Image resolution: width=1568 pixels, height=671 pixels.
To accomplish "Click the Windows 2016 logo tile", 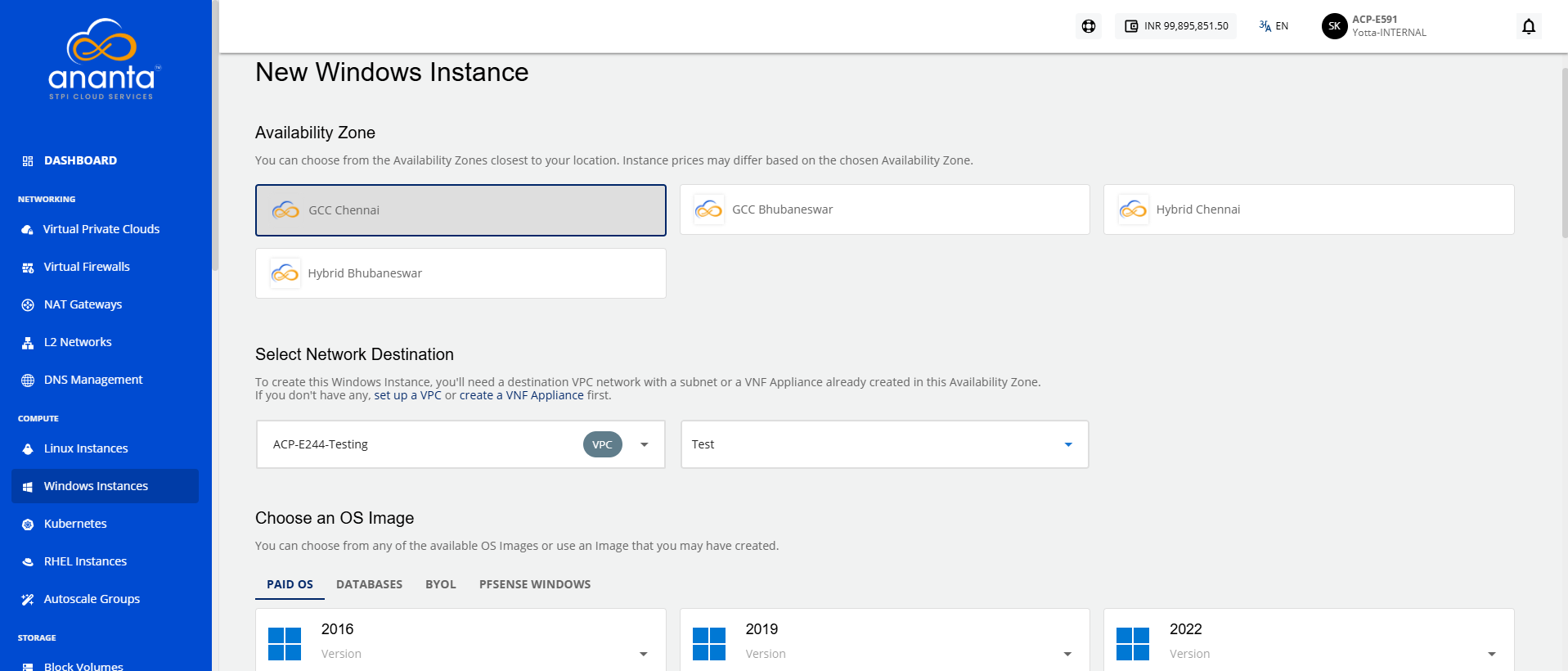I will tap(285, 644).
